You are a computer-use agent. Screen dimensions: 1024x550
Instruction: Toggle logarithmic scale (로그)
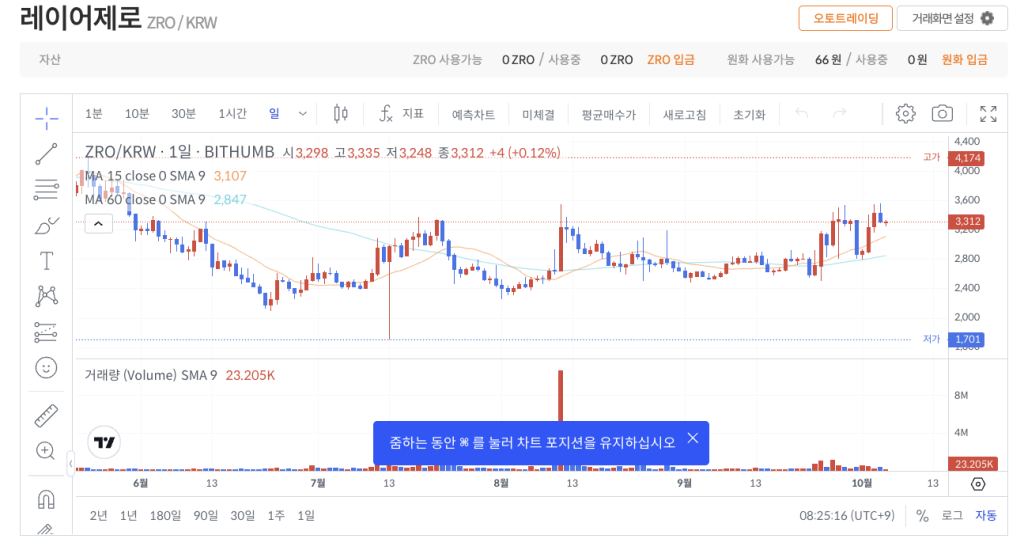click(x=952, y=515)
